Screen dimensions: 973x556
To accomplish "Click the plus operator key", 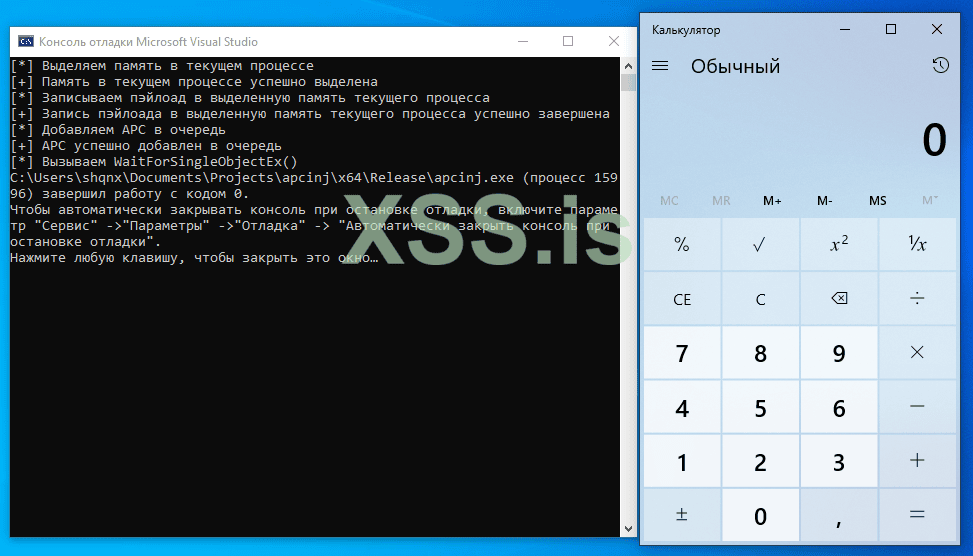I will (x=917, y=460).
